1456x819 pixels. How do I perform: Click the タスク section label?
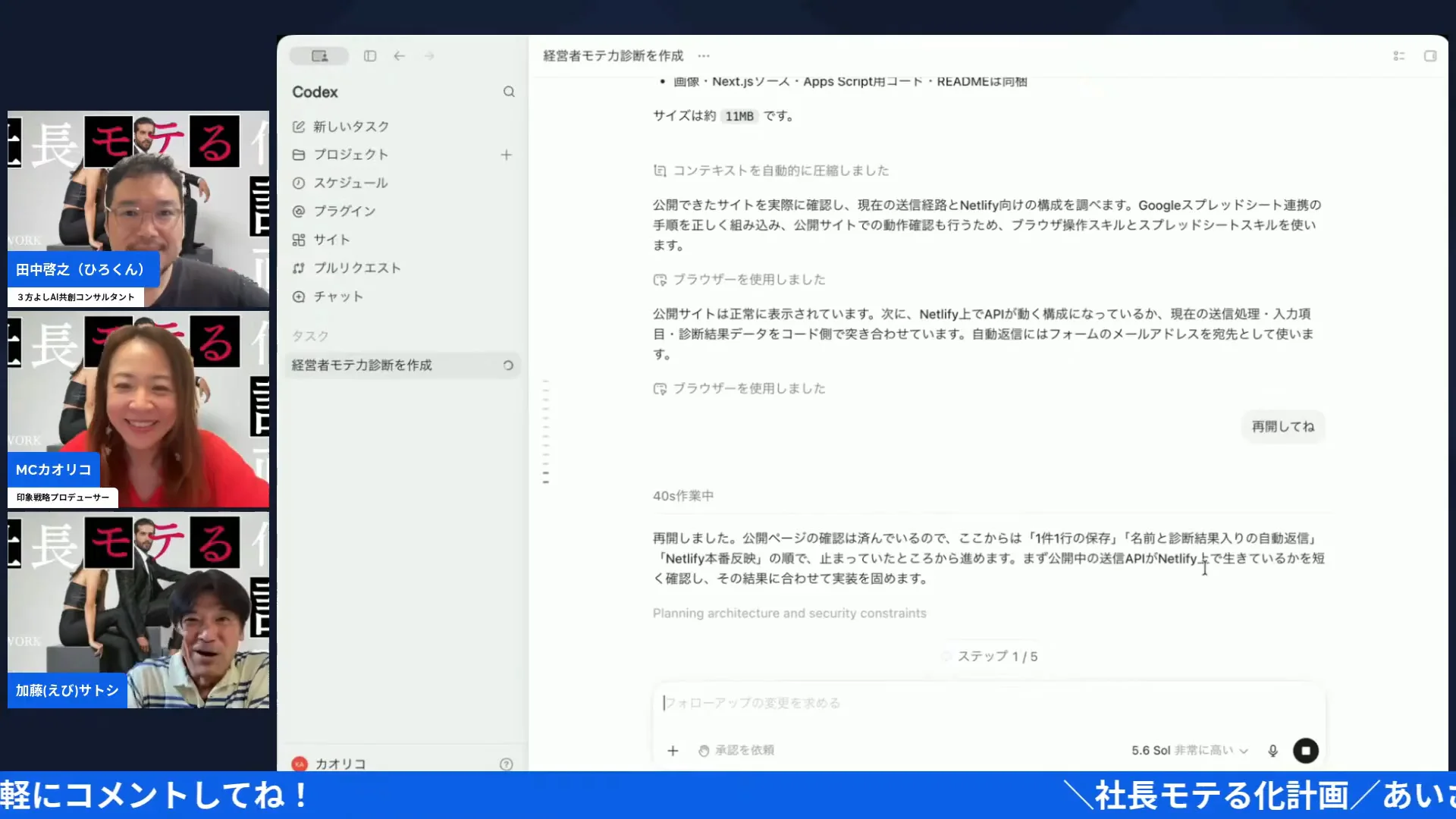(310, 336)
